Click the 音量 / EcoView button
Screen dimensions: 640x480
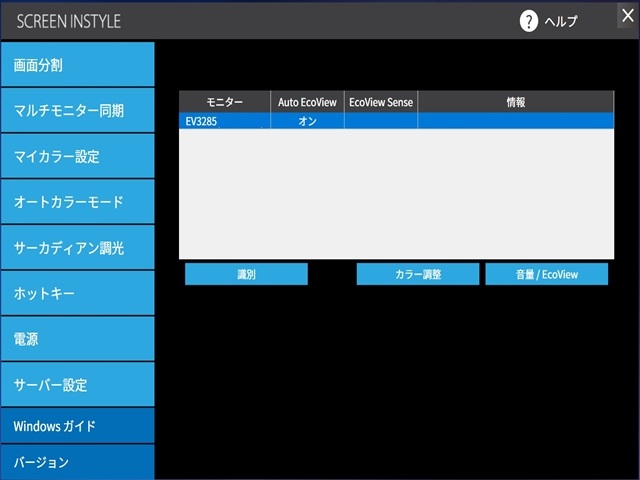tap(547, 274)
